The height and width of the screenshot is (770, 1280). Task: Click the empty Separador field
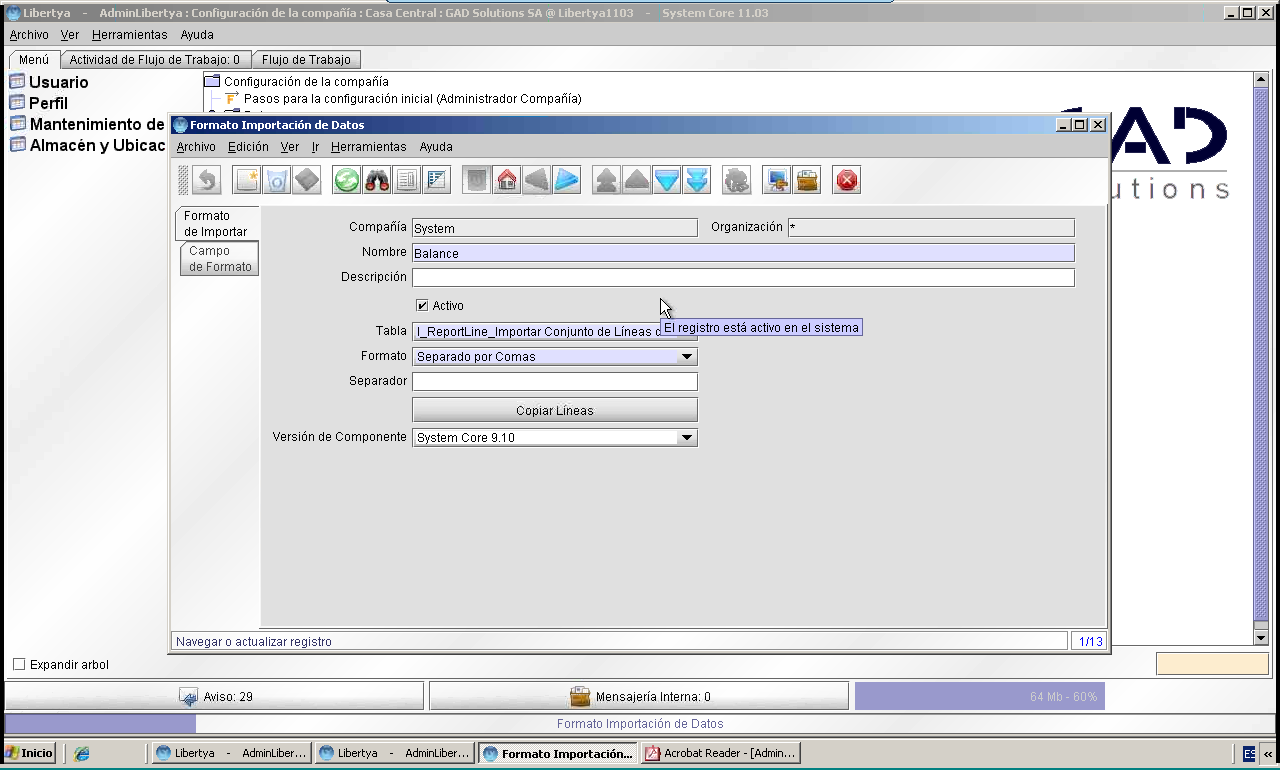tap(555, 381)
